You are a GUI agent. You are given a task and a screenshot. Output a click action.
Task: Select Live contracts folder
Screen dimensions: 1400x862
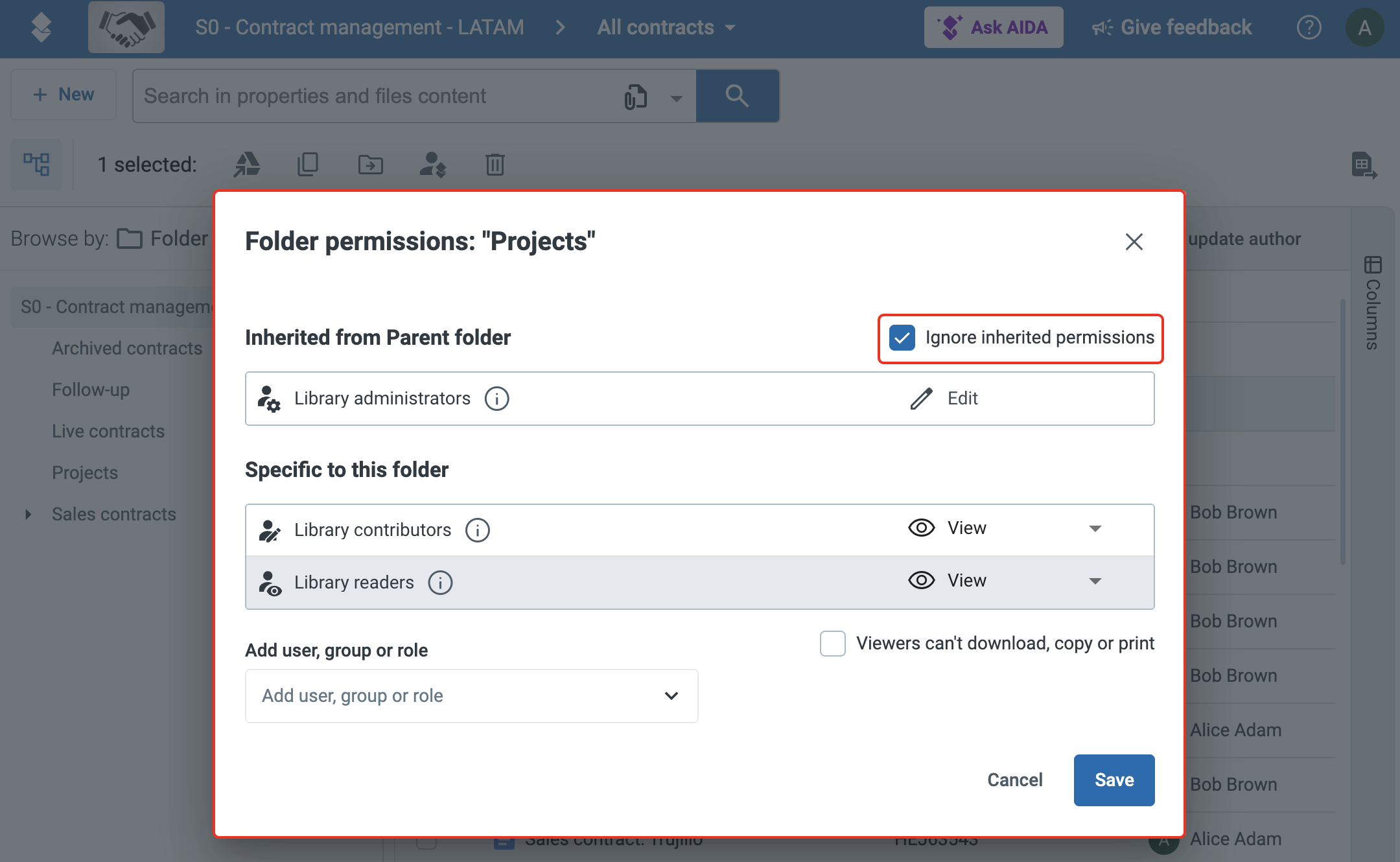point(108,431)
